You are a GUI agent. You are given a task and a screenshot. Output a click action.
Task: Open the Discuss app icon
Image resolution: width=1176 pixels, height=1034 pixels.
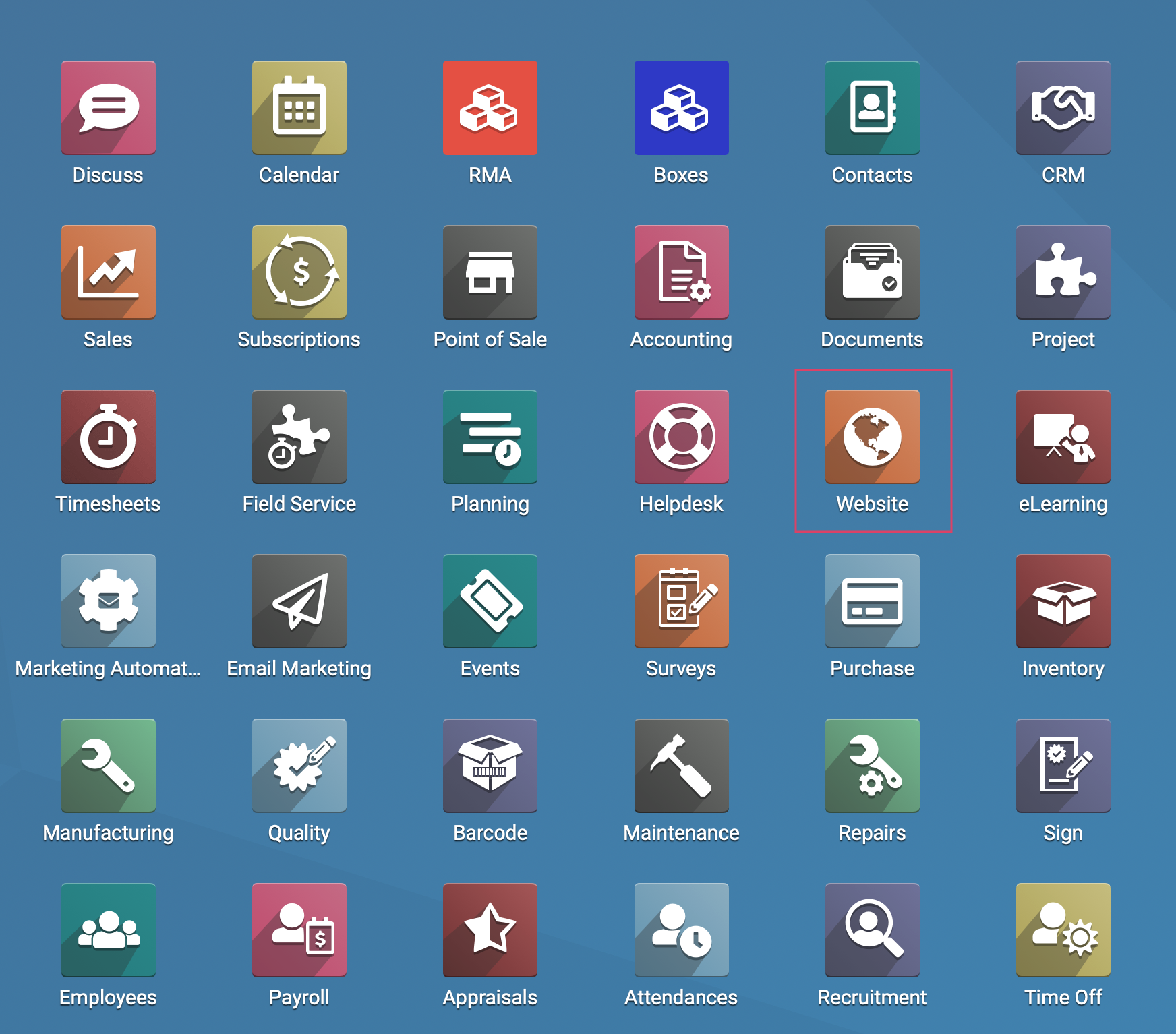[109, 108]
